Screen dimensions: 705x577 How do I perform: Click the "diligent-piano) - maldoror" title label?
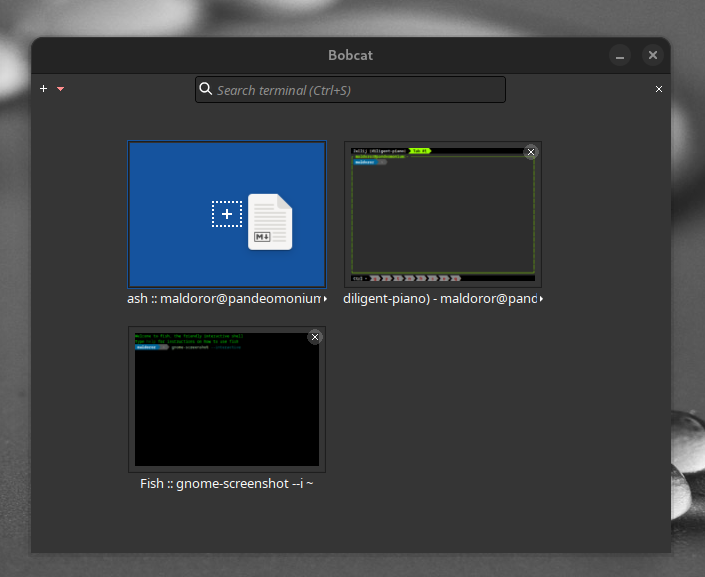click(438, 298)
